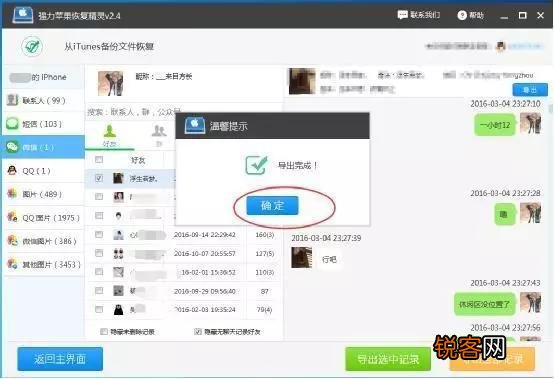Click the sender avatar beside 行吧 message

(x=301, y=257)
